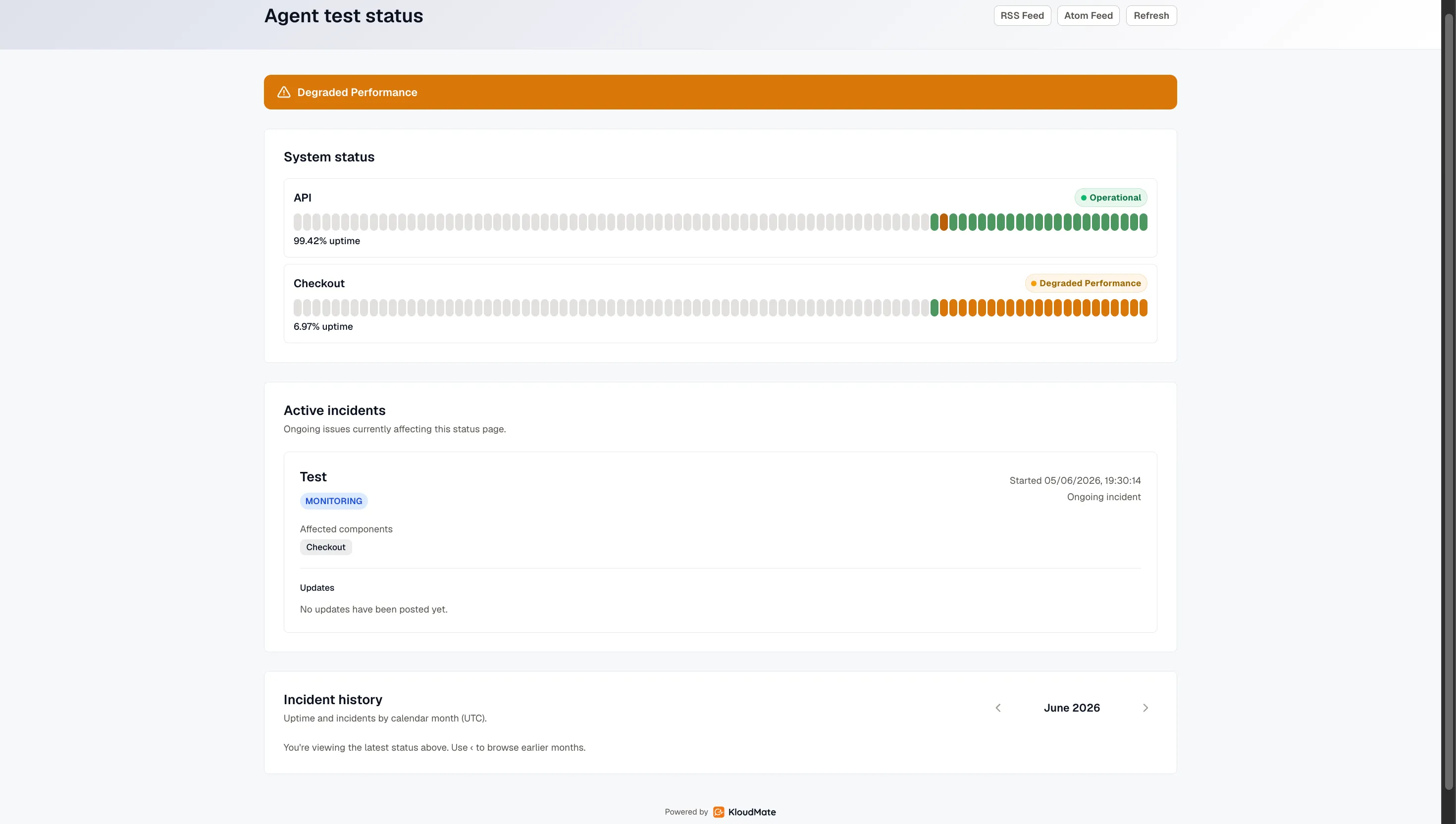
Task: Click the incident start timestamp
Action: (1075, 480)
